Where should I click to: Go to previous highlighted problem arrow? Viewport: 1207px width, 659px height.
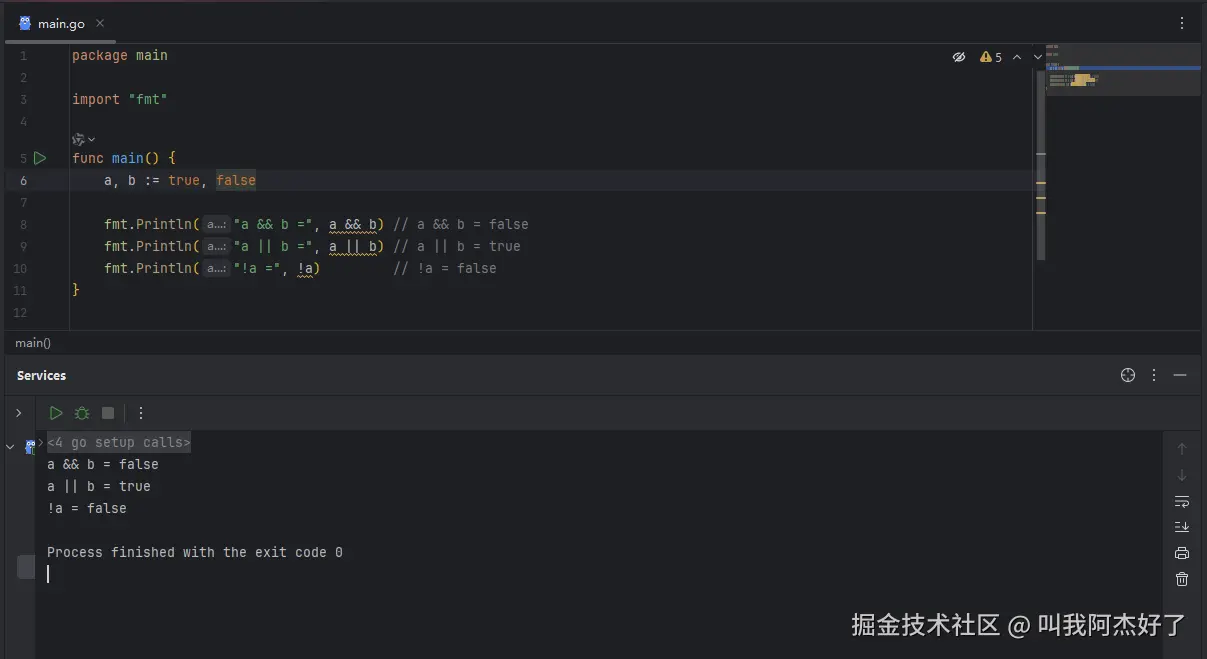[1017, 58]
